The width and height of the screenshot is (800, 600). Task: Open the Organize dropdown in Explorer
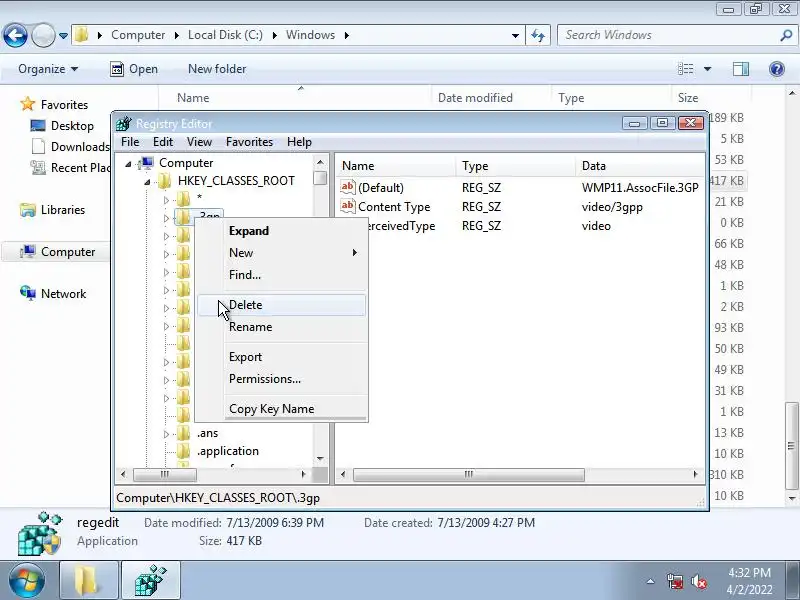[x=48, y=68]
